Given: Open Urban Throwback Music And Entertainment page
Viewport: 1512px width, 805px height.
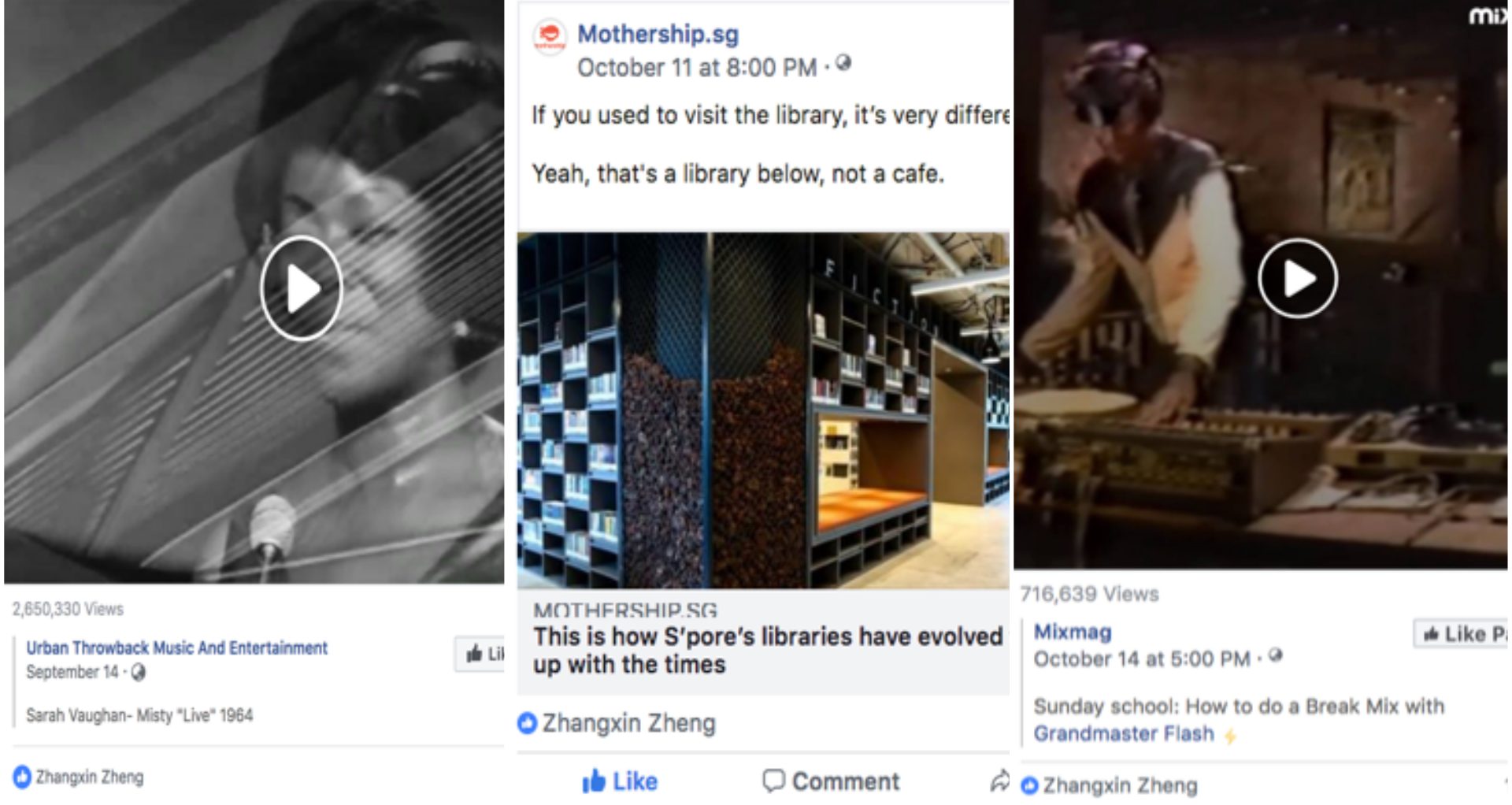Looking at the screenshot, I should point(176,647).
